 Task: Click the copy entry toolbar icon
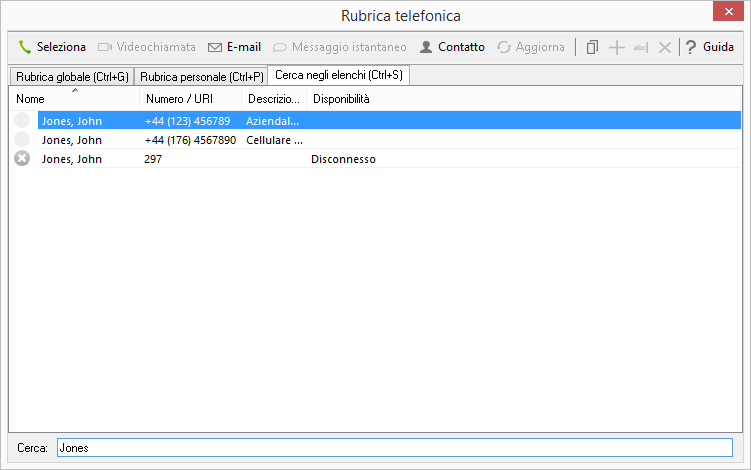[592, 47]
